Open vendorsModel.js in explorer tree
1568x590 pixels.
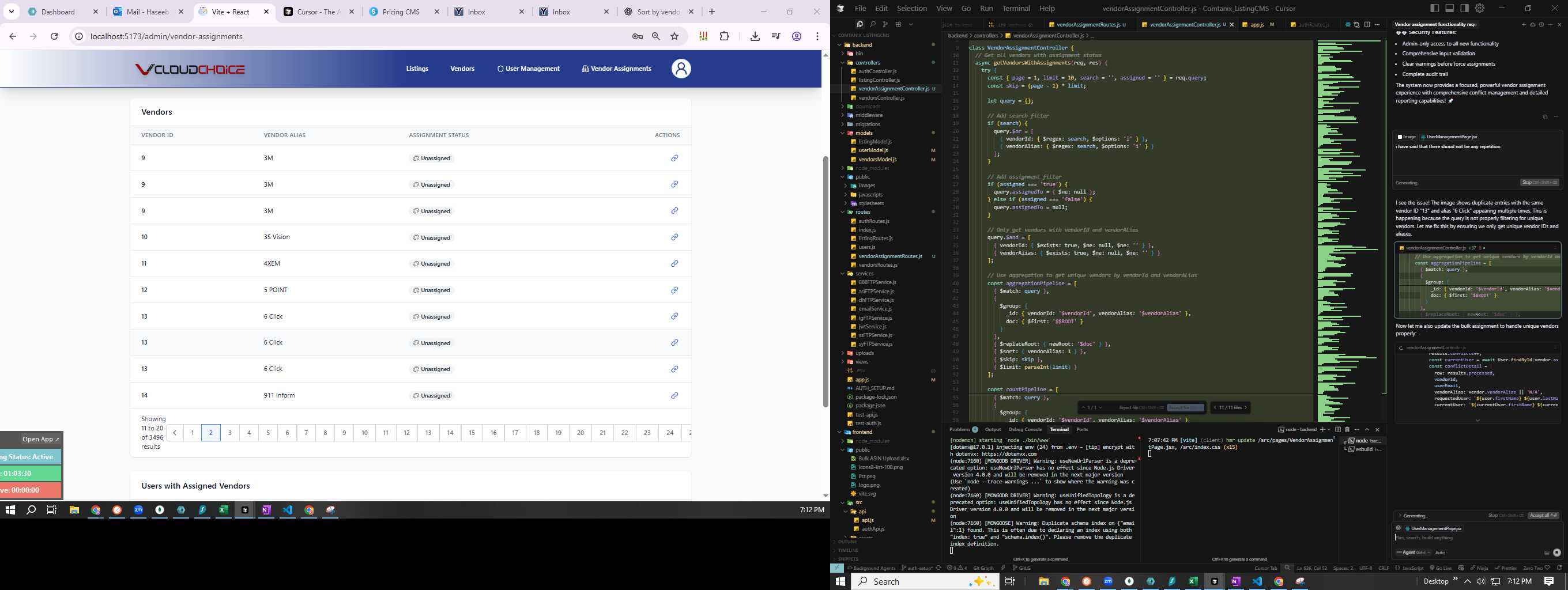point(877,160)
